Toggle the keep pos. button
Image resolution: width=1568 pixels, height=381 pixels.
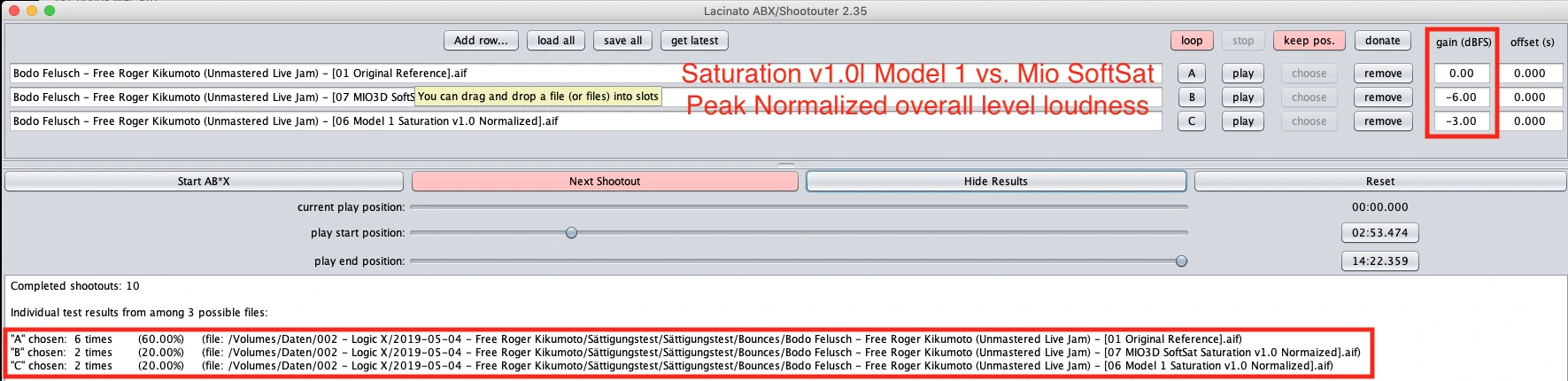coord(1309,41)
